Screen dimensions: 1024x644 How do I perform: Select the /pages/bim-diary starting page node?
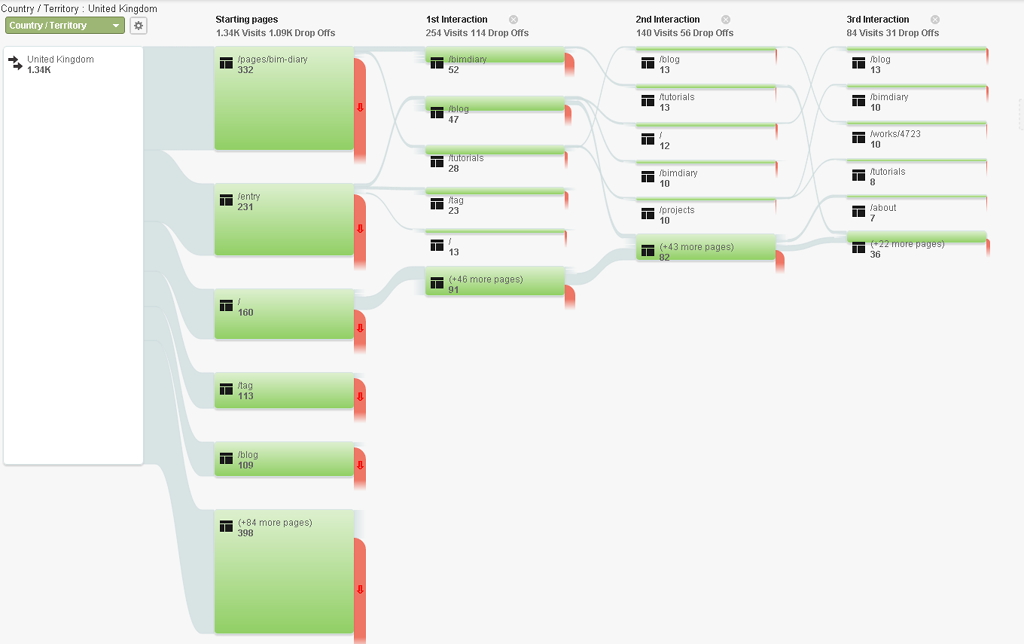pyautogui.click(x=284, y=99)
